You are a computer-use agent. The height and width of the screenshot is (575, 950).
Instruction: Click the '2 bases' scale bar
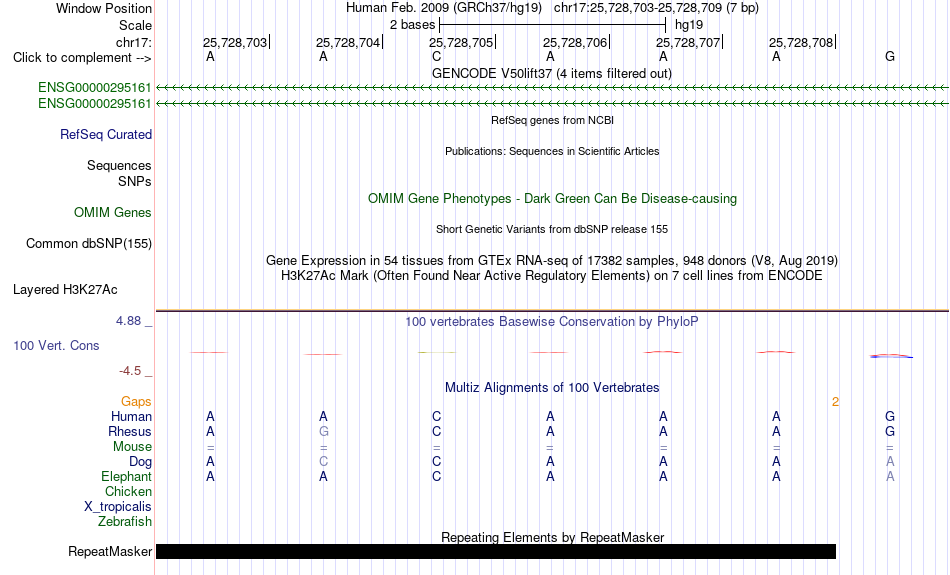coord(552,25)
